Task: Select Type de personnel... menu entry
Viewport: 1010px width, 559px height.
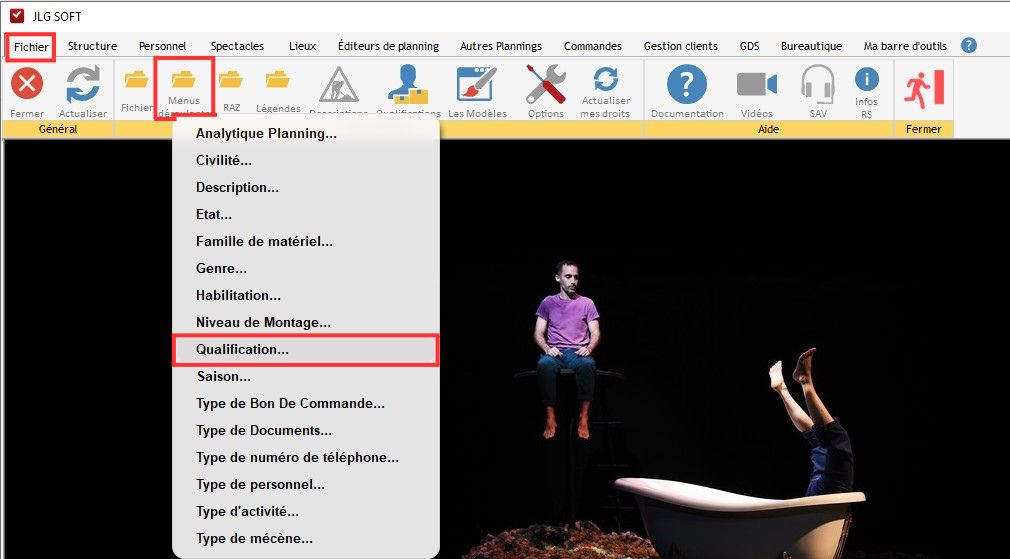Action: coord(260,484)
